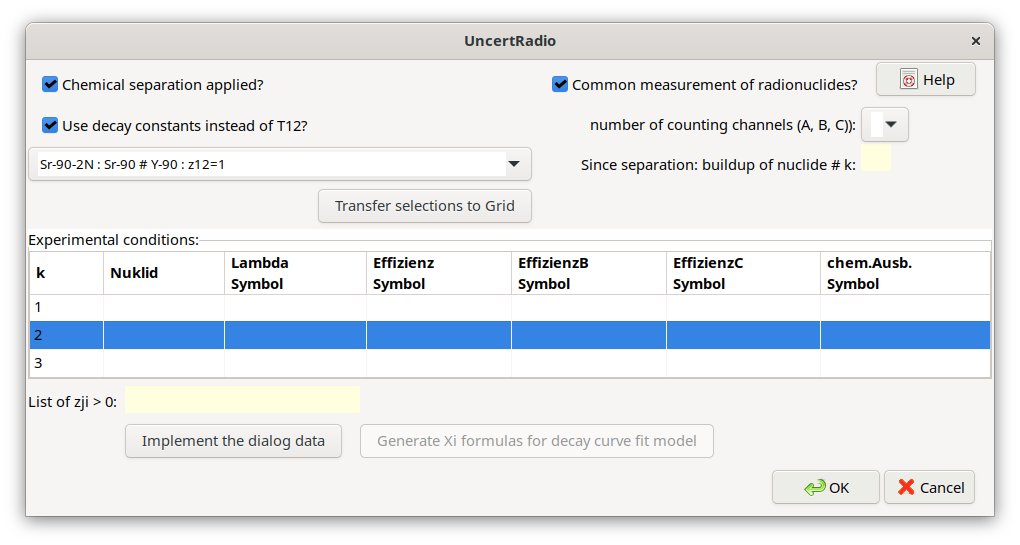Click the Nuklid column header

coord(163,272)
